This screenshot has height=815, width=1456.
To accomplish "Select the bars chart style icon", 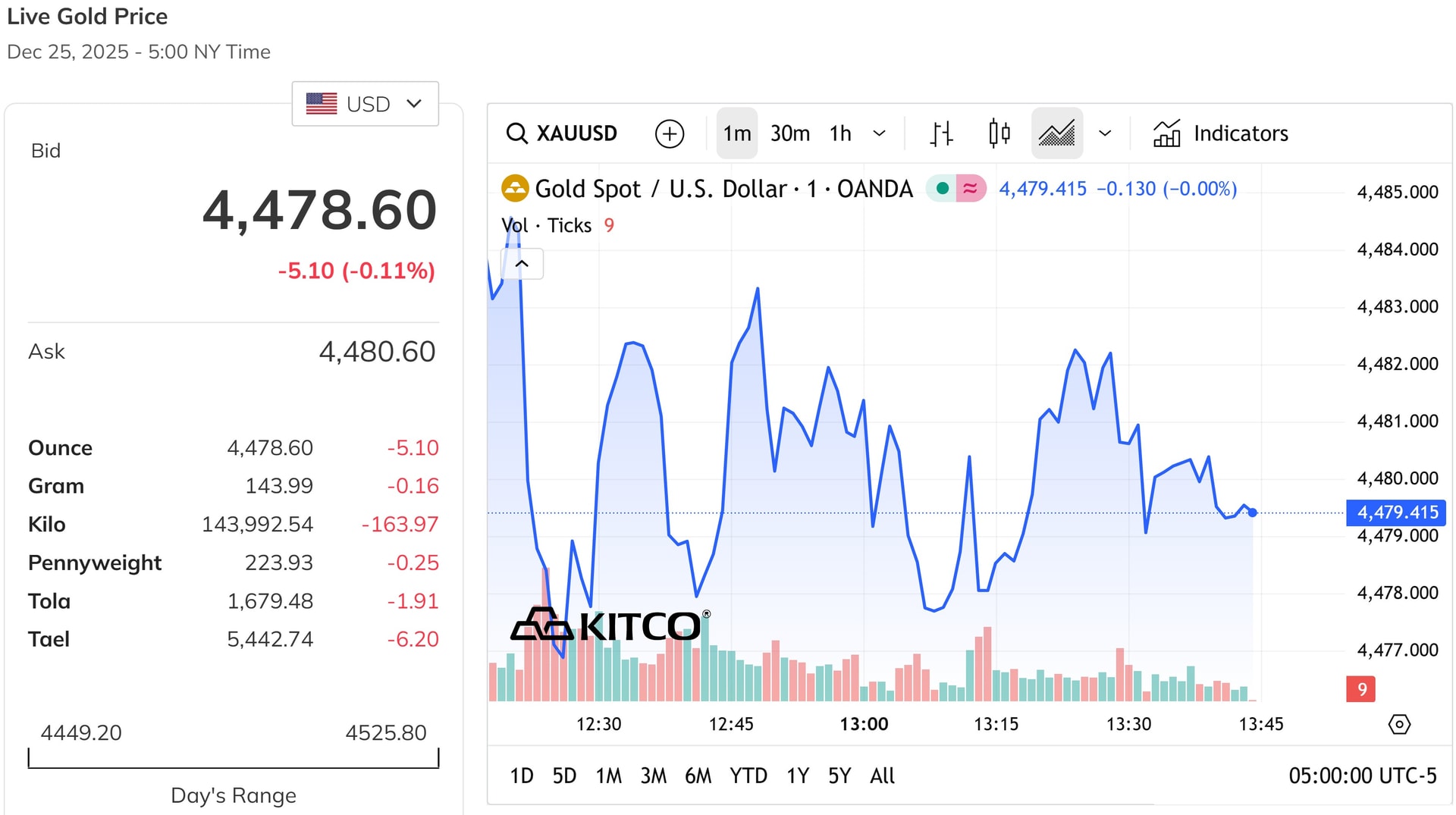I will point(940,133).
